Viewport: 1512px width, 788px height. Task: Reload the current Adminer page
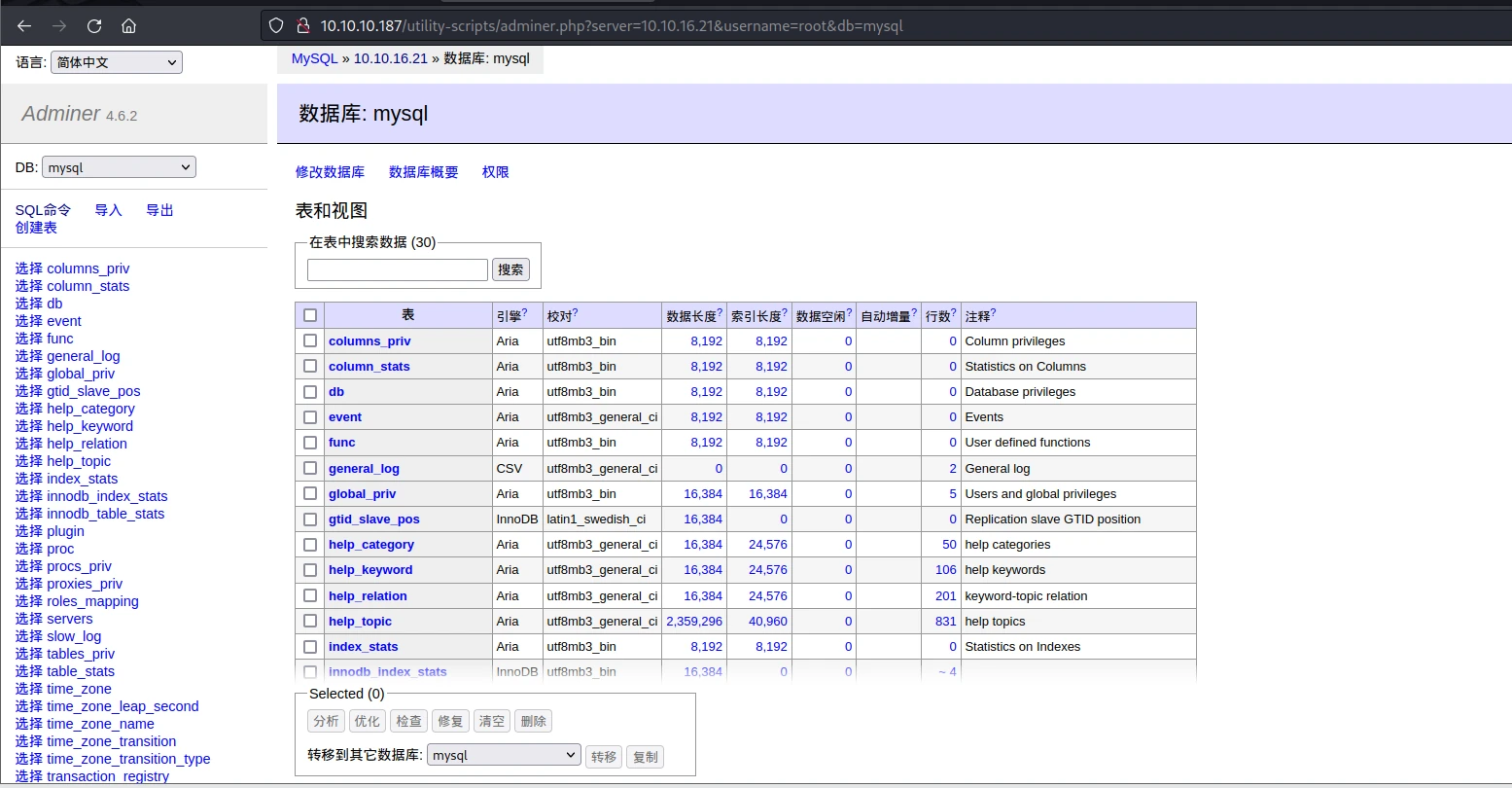coord(94,25)
